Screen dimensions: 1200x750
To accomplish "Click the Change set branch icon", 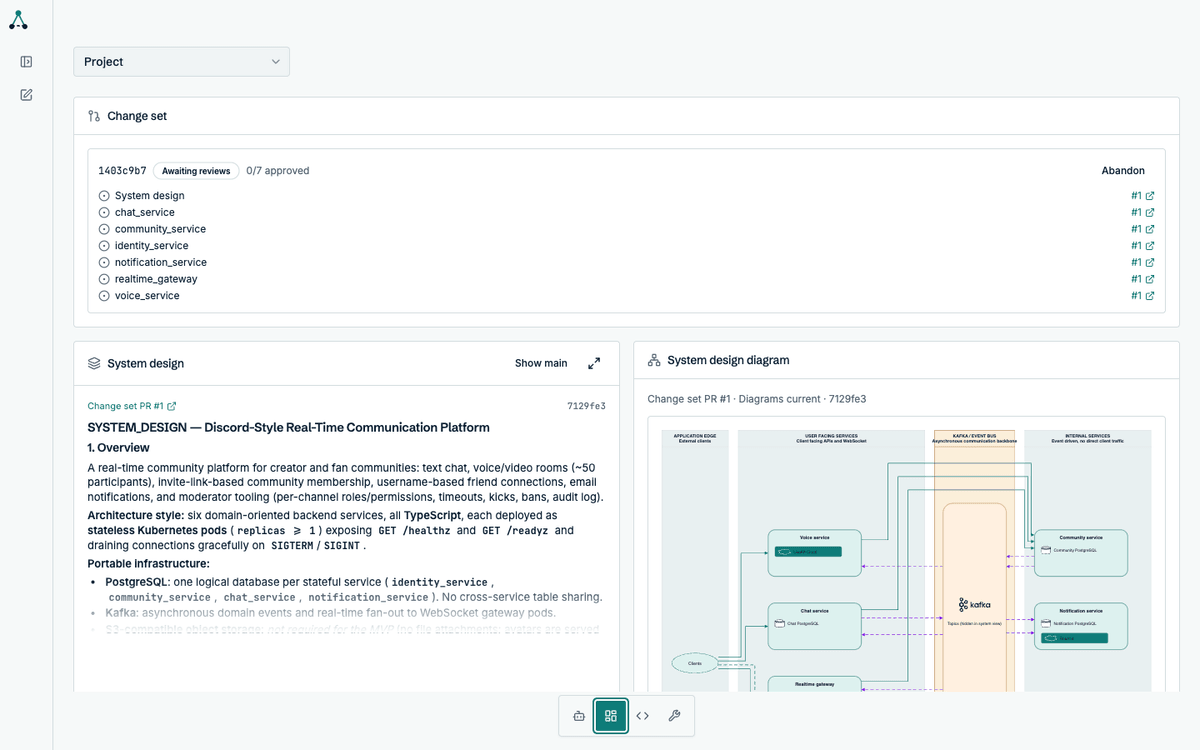I will click(94, 116).
